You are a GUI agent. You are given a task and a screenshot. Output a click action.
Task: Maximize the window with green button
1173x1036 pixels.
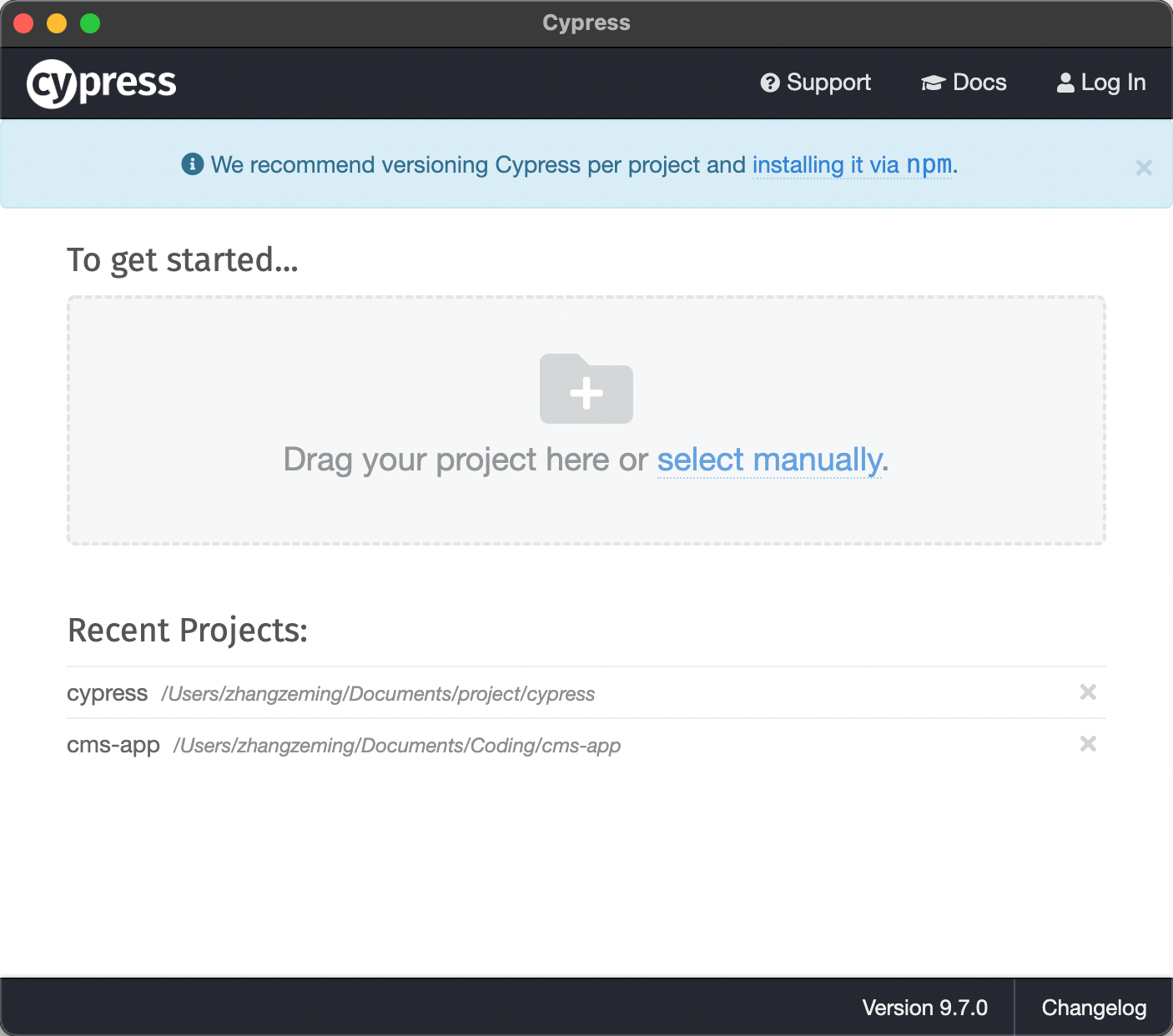[x=90, y=23]
